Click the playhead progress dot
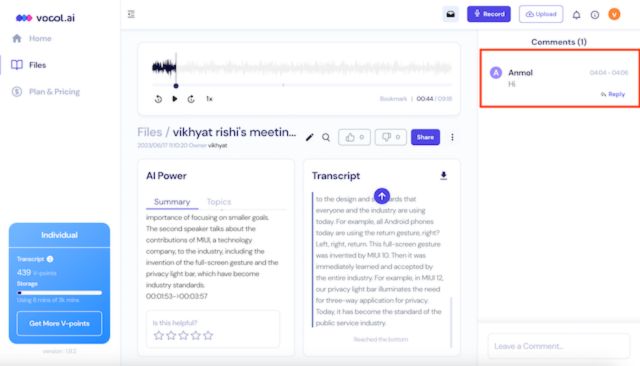640x366 pixels. (x=176, y=86)
